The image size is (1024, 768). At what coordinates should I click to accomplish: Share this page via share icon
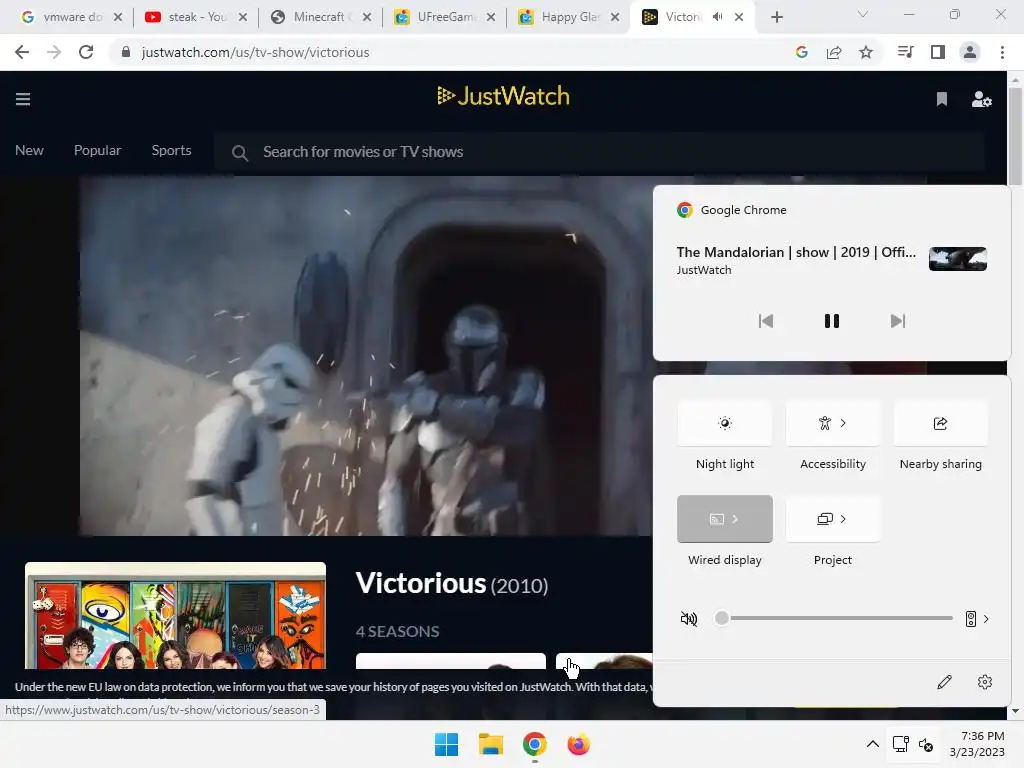pos(834,52)
